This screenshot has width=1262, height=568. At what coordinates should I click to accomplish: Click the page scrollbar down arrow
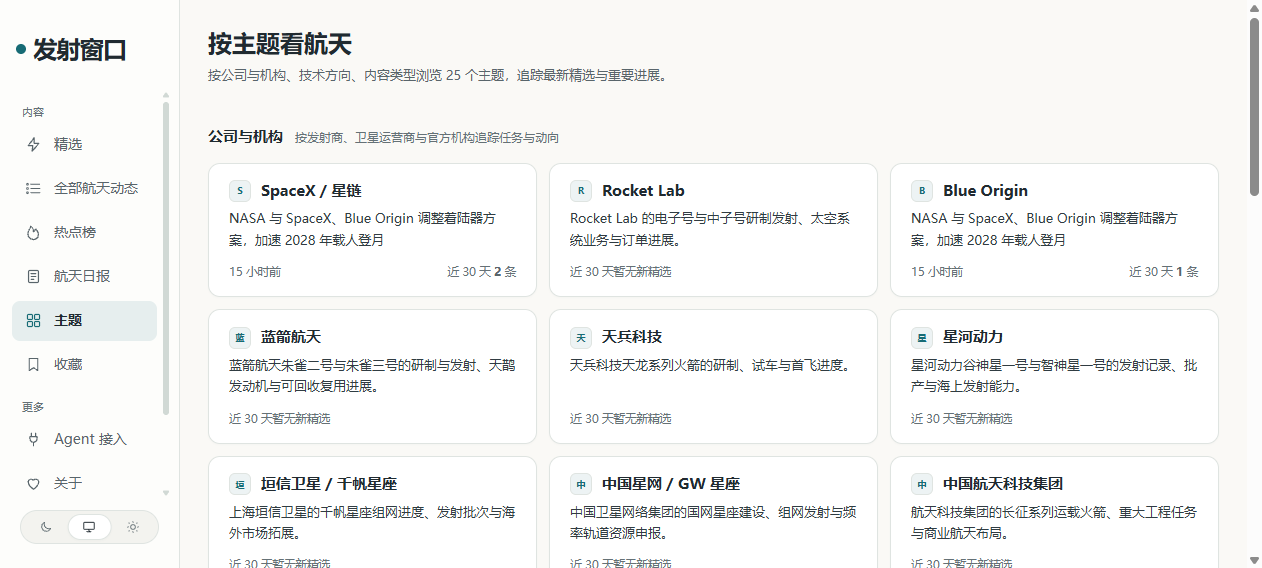(x=1254, y=559)
